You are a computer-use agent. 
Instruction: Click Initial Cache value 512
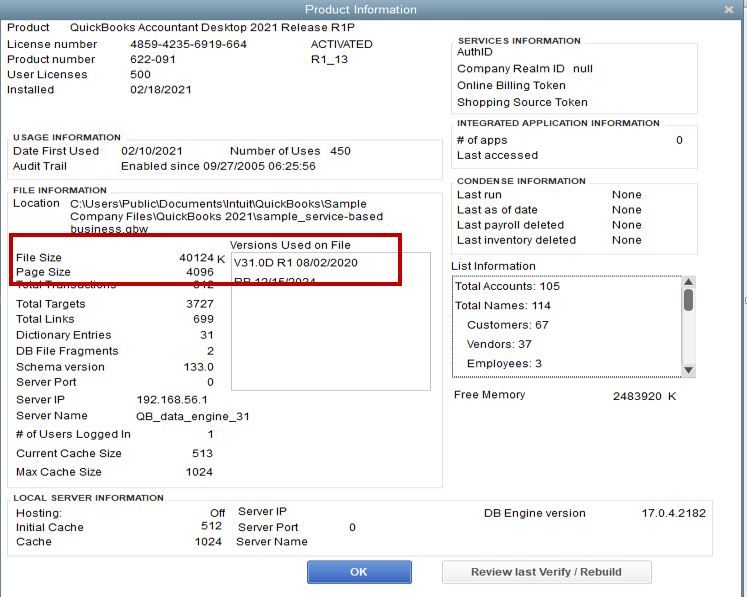[212, 526]
